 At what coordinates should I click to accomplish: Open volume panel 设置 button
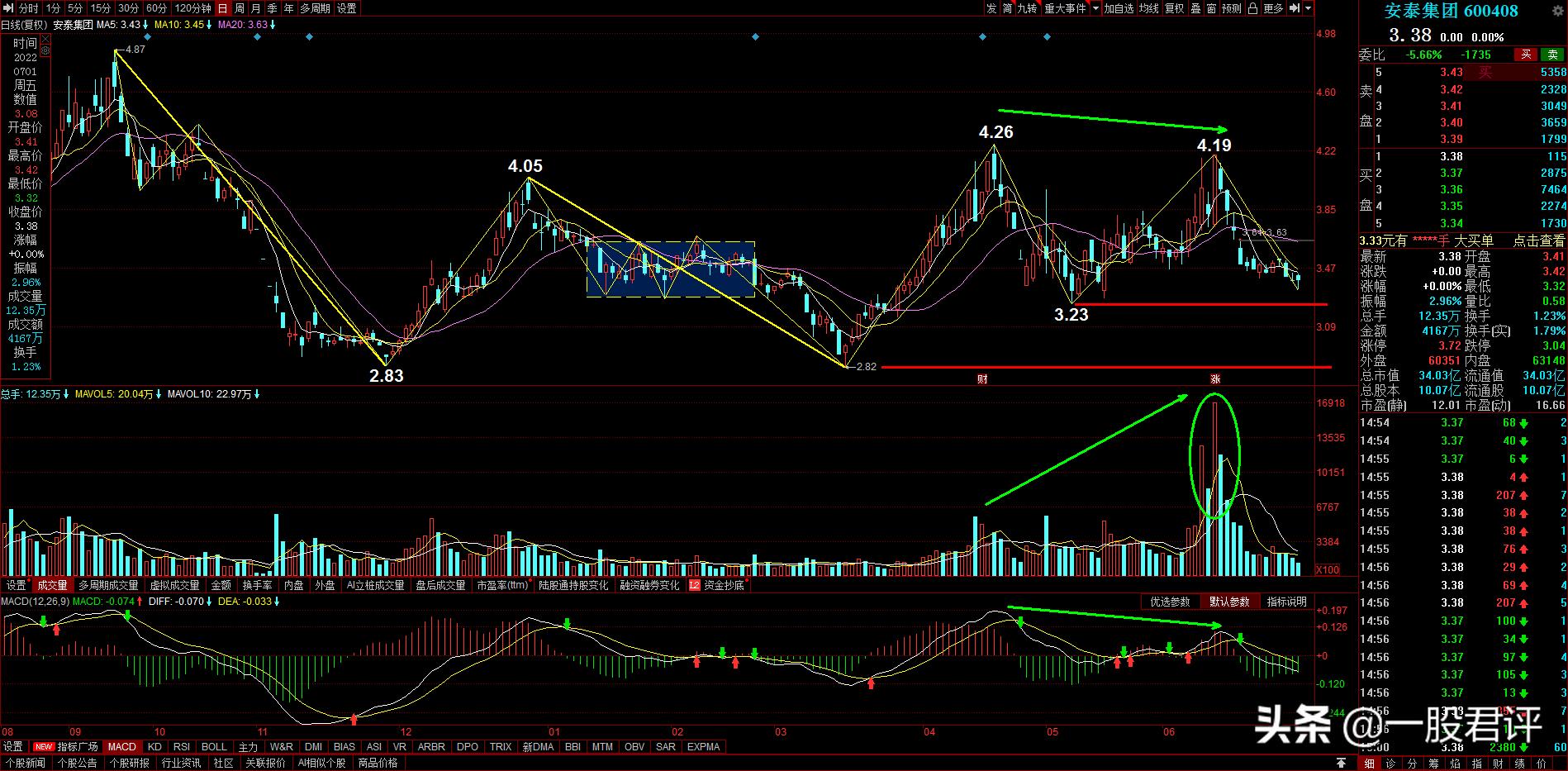point(16,585)
